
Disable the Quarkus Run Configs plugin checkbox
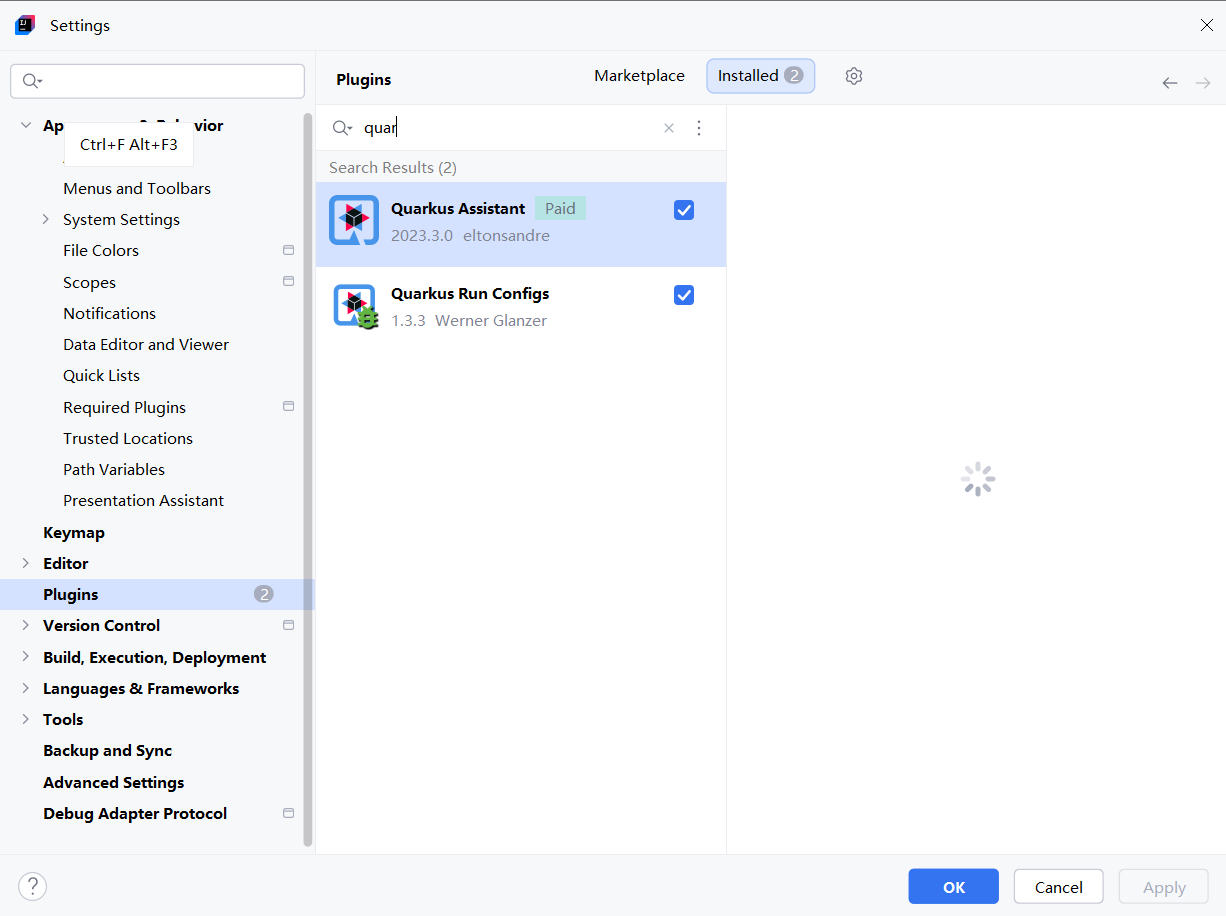pyautogui.click(x=684, y=295)
